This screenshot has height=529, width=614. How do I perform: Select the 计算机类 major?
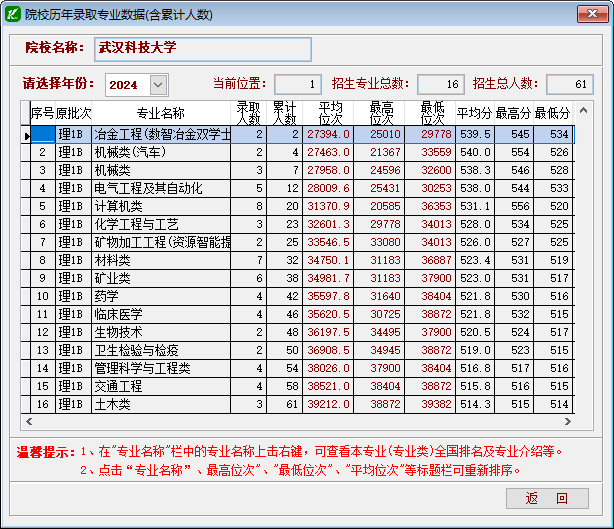click(x=161, y=206)
